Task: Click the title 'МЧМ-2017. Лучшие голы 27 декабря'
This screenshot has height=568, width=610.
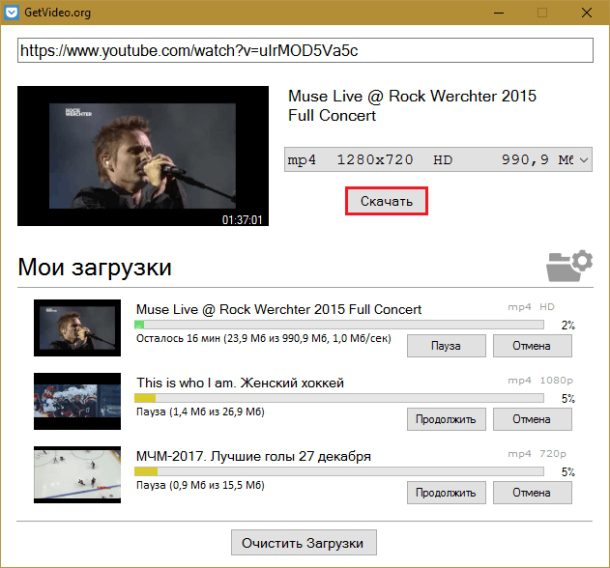Action: pos(254,456)
